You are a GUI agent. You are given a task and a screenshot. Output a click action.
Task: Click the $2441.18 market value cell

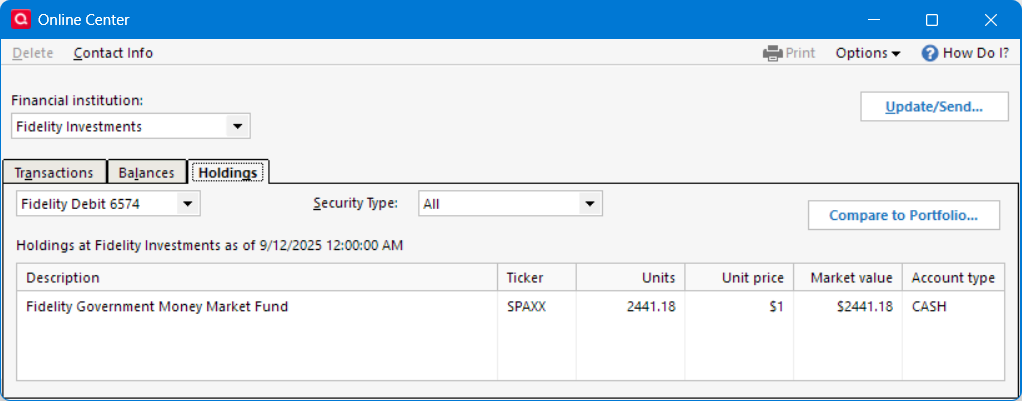[865, 306]
